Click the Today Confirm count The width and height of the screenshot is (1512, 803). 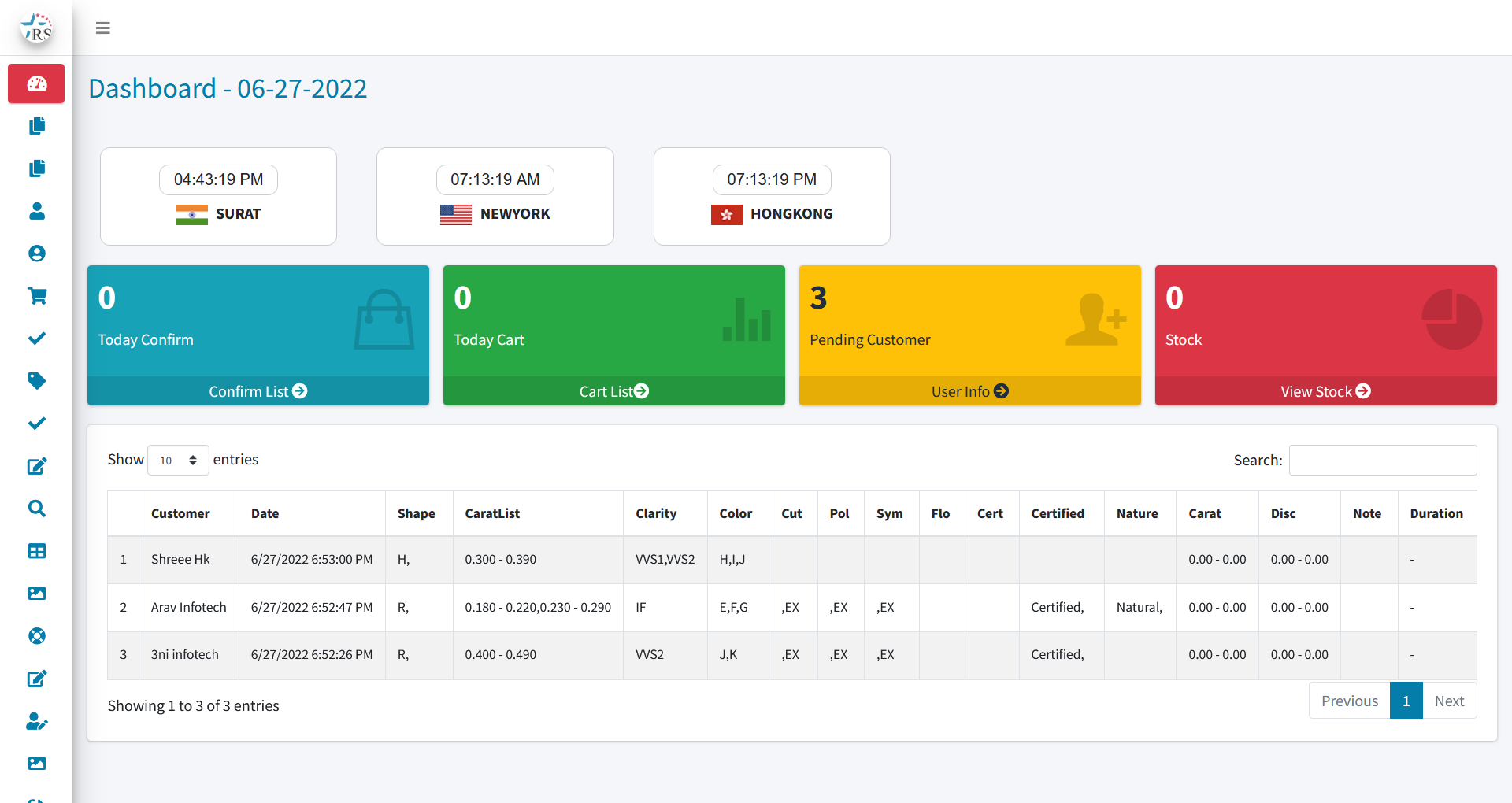point(107,298)
